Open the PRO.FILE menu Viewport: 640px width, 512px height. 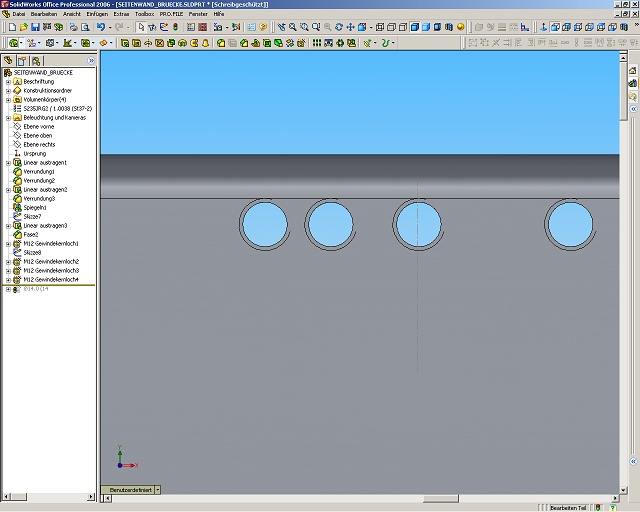171,14
